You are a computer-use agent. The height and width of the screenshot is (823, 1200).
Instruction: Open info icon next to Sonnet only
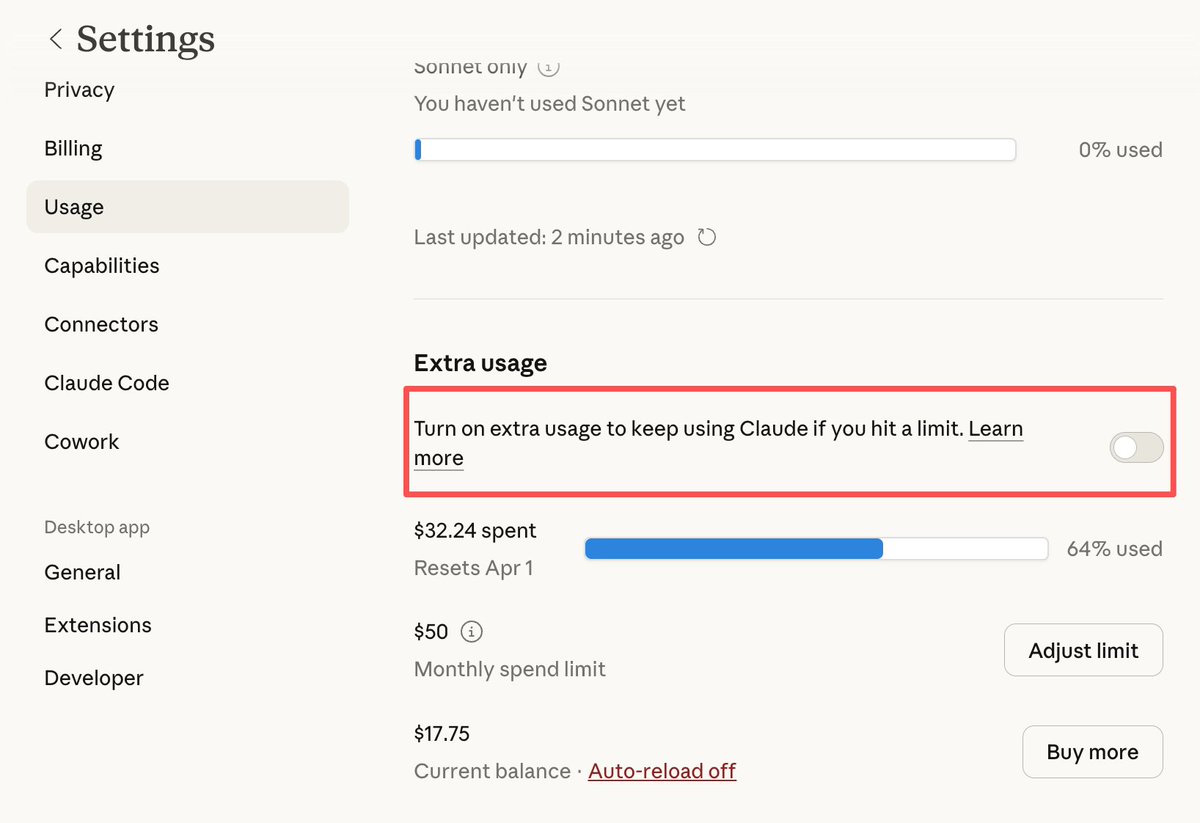coord(548,68)
